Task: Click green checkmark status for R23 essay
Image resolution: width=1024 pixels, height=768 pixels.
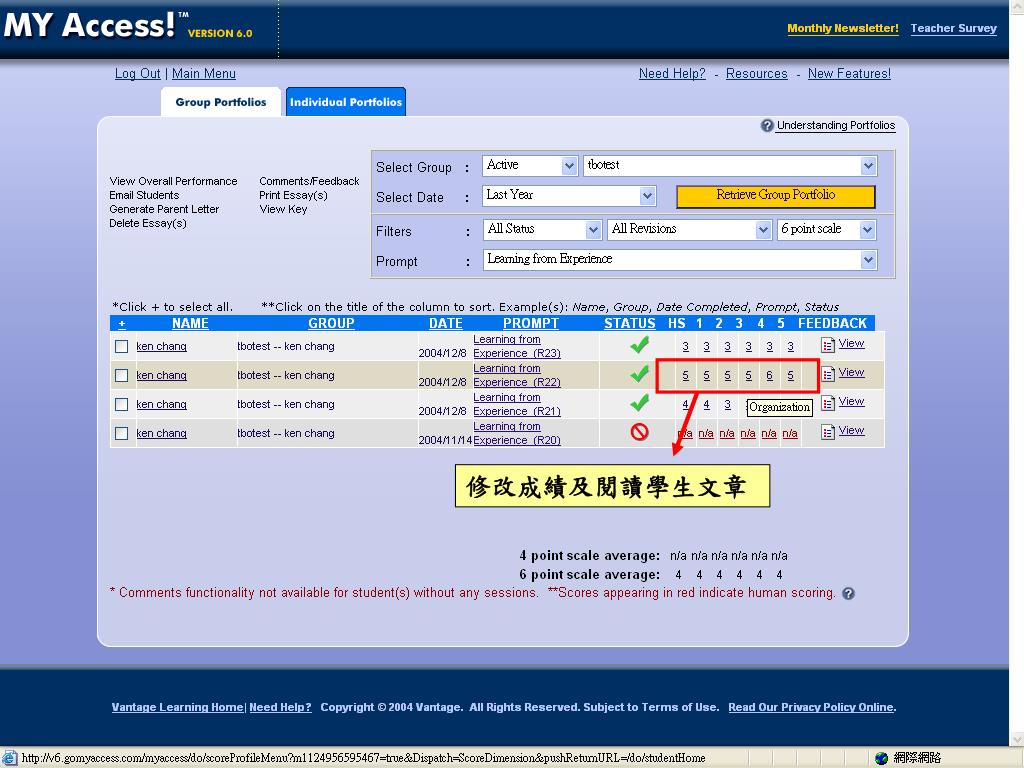Action: (x=639, y=344)
